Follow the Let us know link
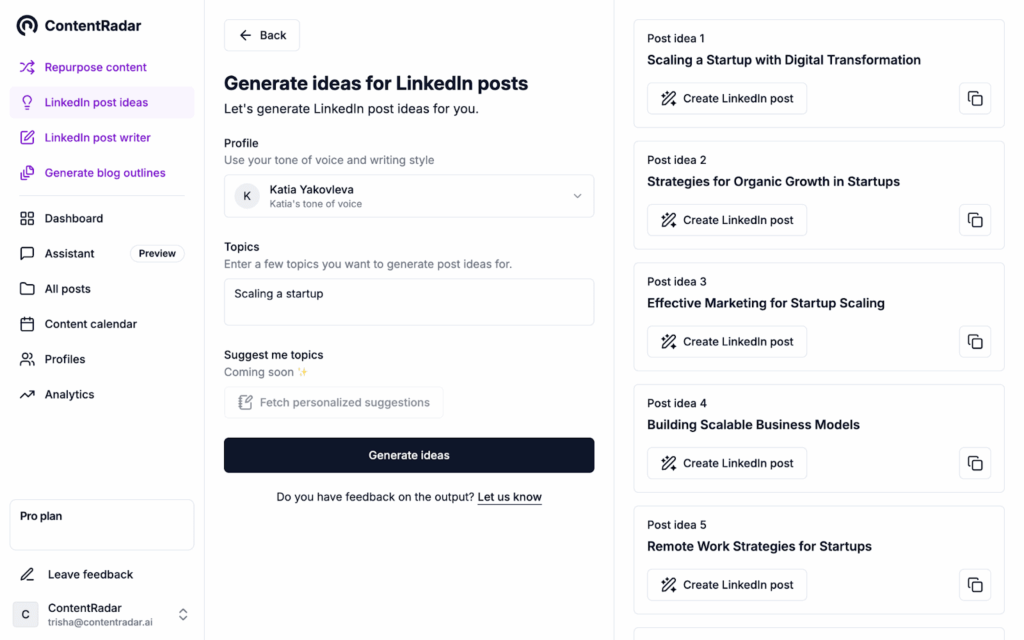1024x640 pixels. click(509, 497)
